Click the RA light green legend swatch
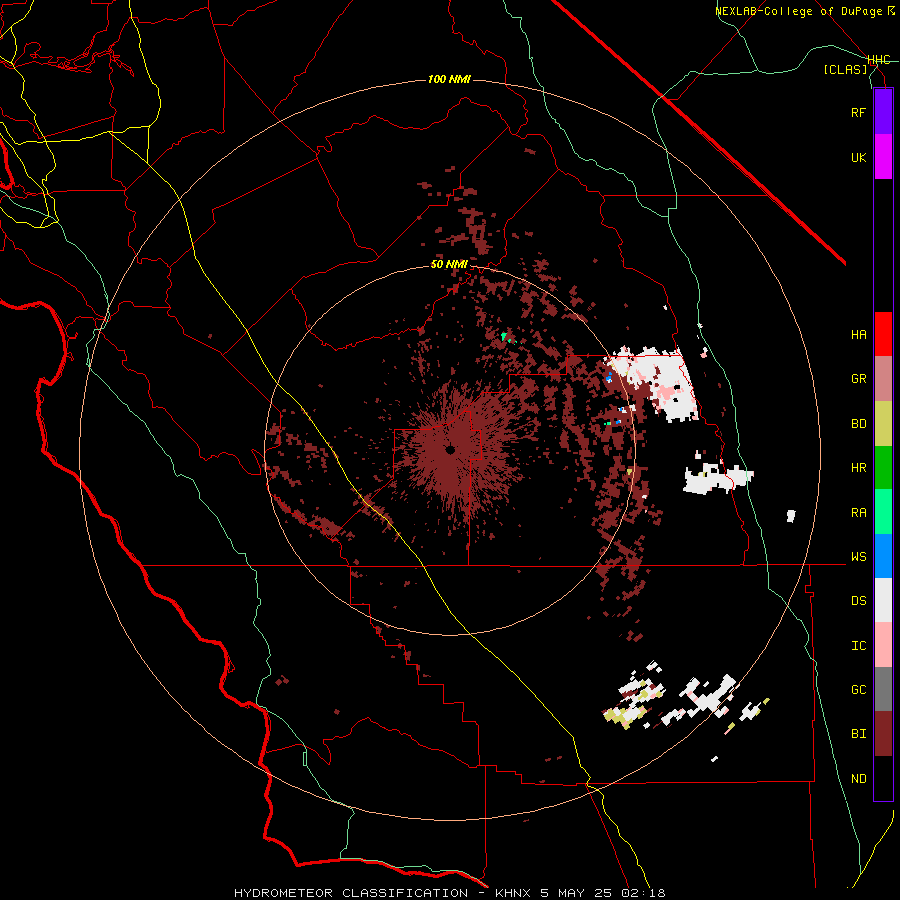The image size is (900, 900). pos(883,512)
